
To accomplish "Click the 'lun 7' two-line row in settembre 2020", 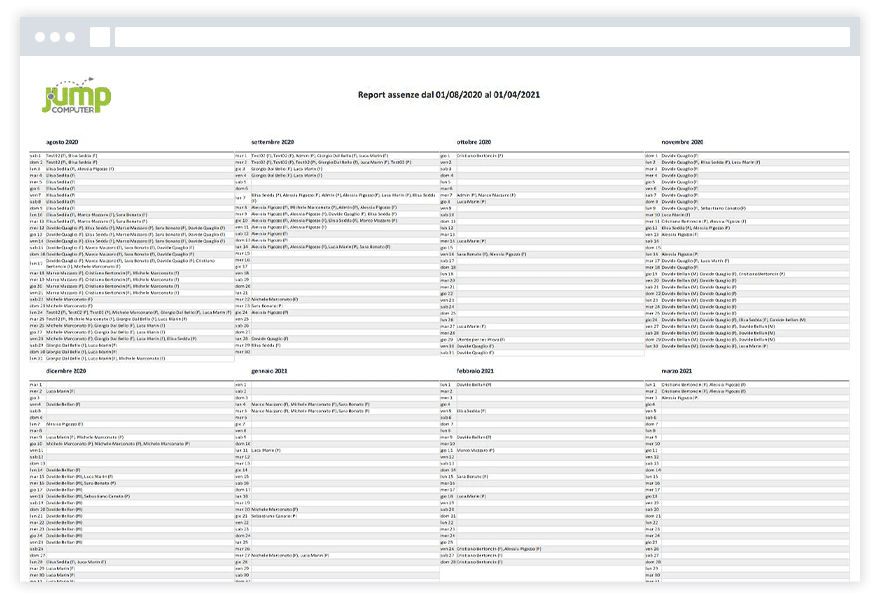I will point(336,198).
